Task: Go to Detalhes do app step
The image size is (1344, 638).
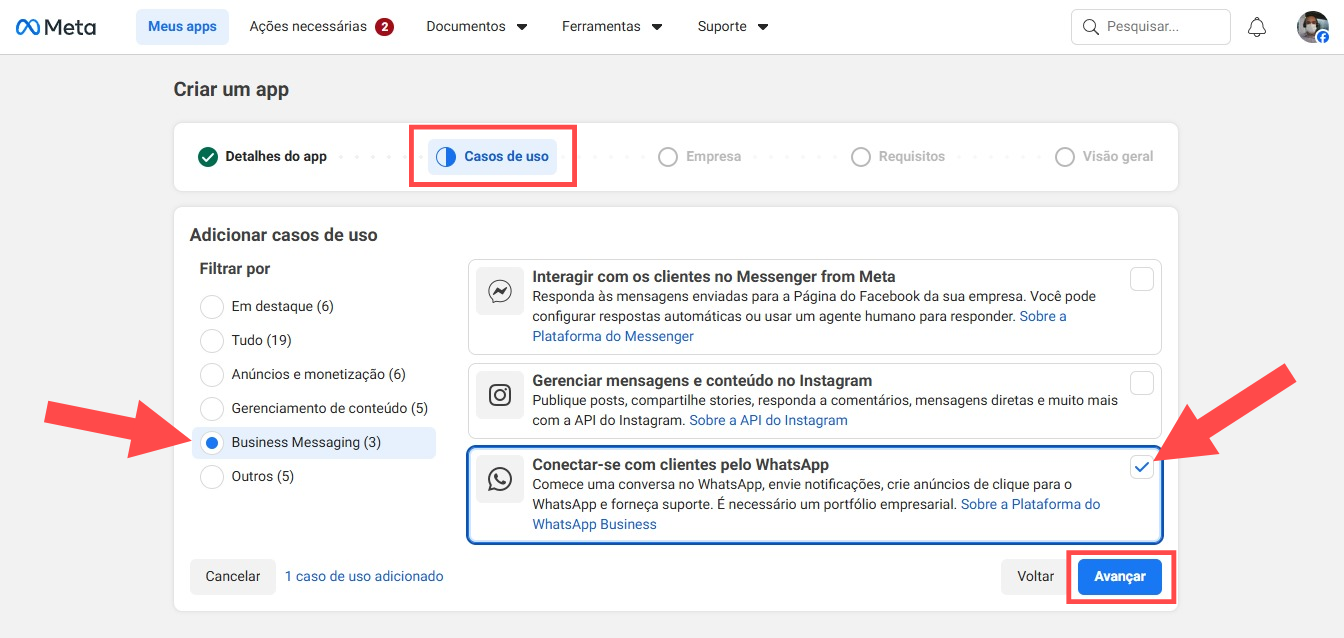Action: pos(263,157)
